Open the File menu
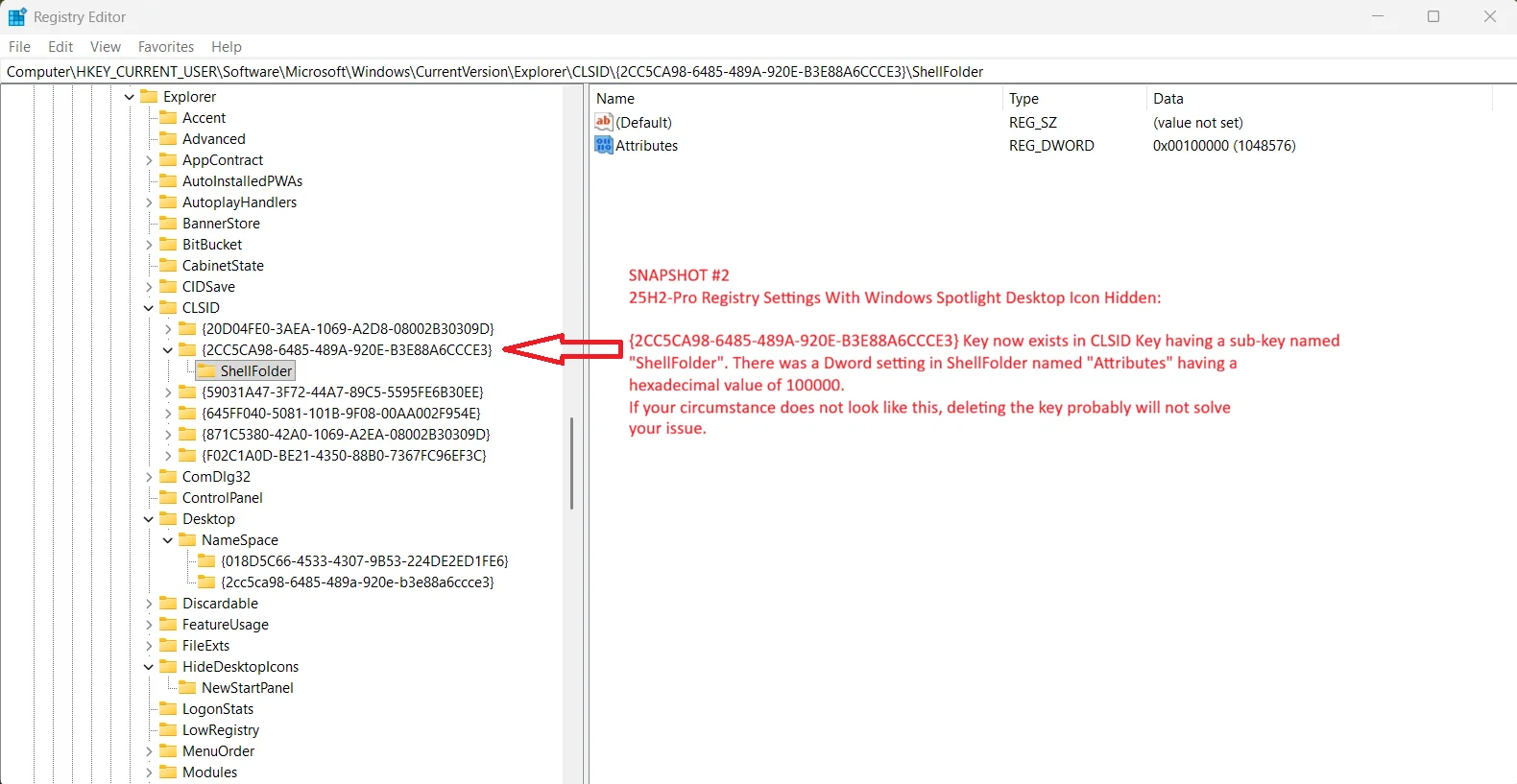The height and width of the screenshot is (784, 1517). coord(19,46)
